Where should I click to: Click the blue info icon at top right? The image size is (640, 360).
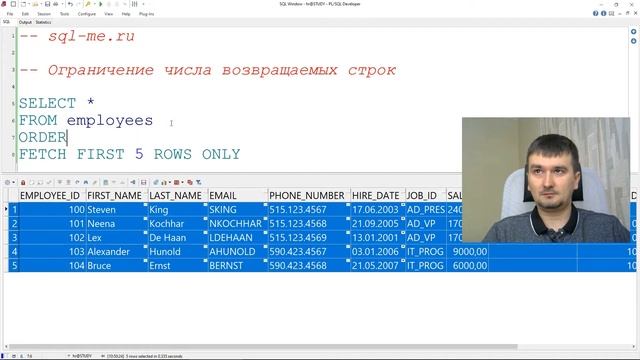point(603,13)
